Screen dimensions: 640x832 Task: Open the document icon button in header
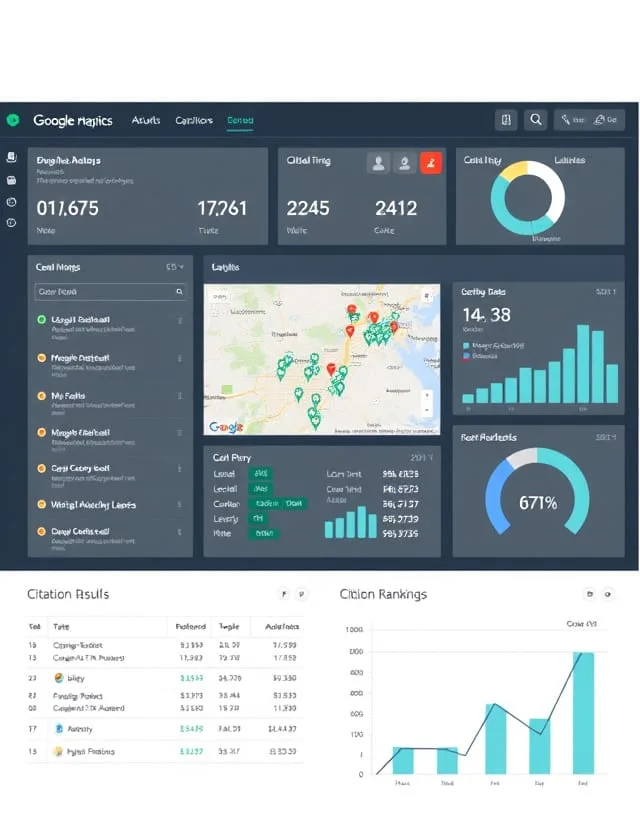click(506, 120)
